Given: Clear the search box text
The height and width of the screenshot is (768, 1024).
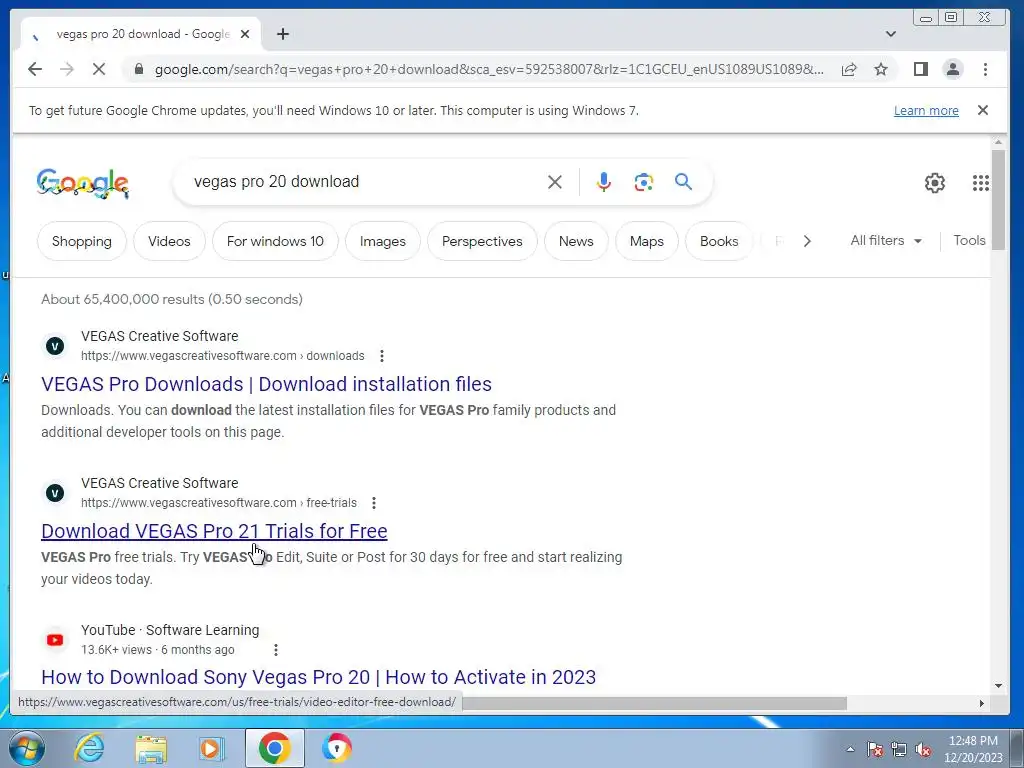Looking at the screenshot, I should 554,182.
